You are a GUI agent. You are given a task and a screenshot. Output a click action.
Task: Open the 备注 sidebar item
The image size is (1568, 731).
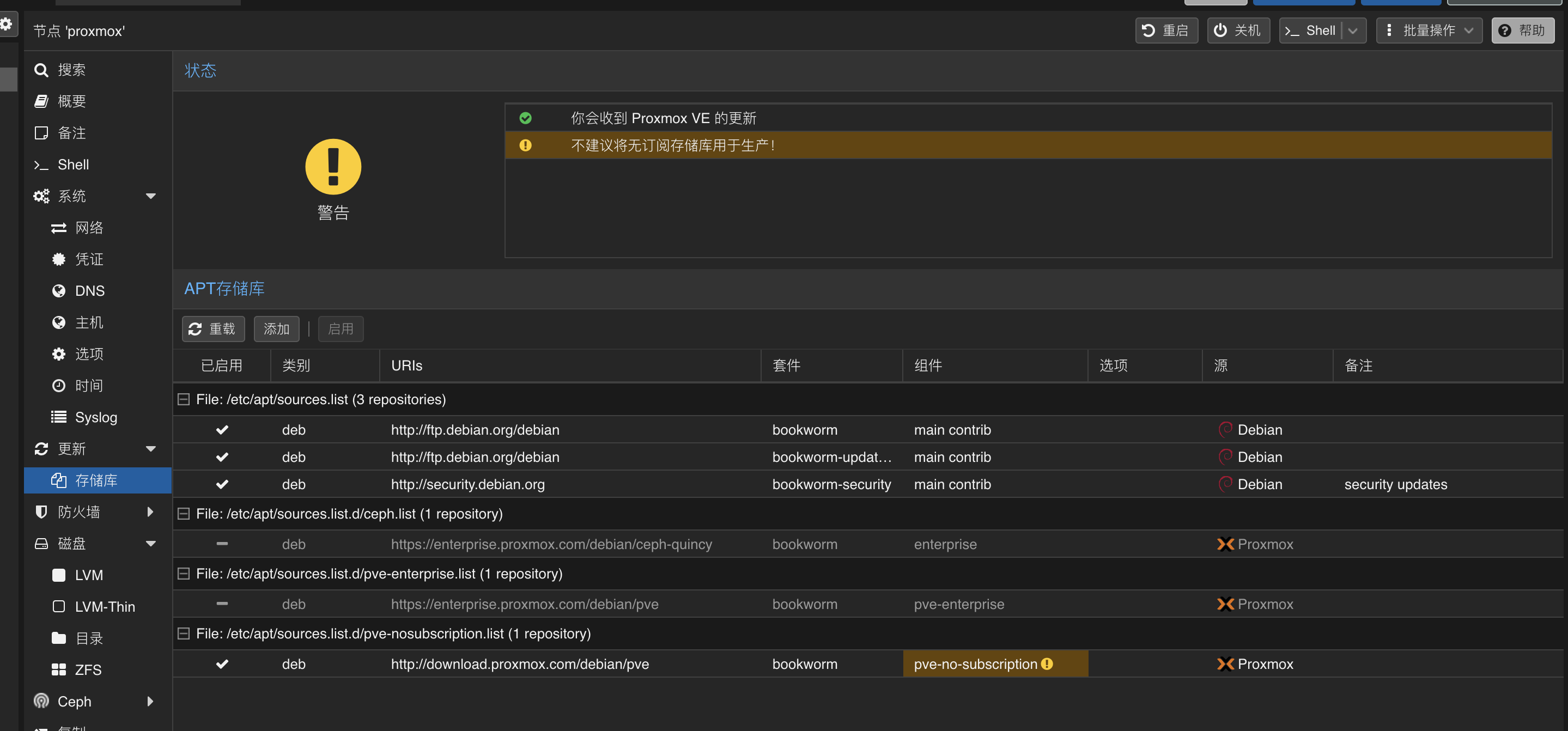[98, 133]
